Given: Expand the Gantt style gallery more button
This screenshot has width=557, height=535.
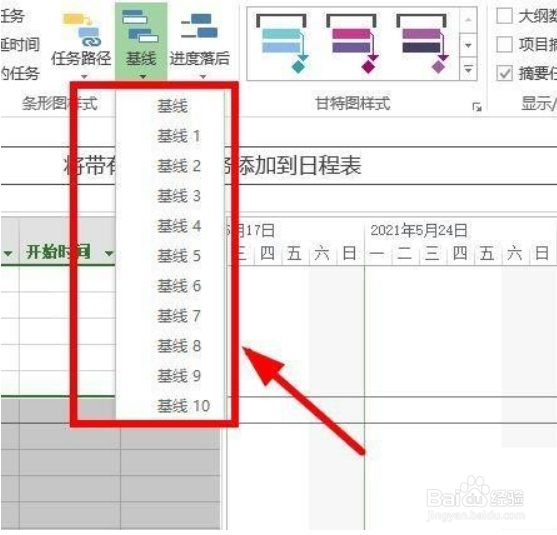Looking at the screenshot, I should [x=469, y=70].
